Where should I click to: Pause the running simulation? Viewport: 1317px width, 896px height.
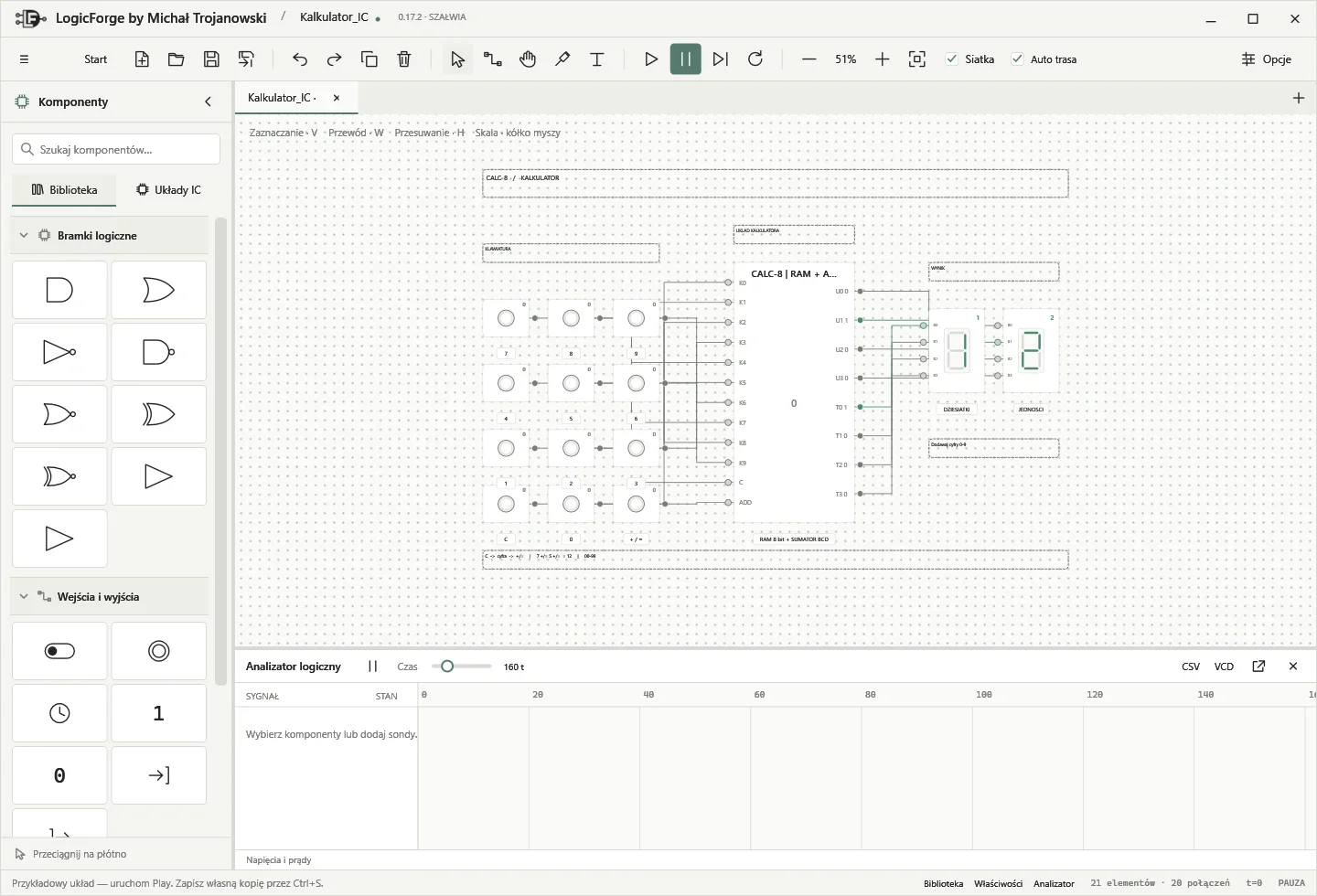686,59
